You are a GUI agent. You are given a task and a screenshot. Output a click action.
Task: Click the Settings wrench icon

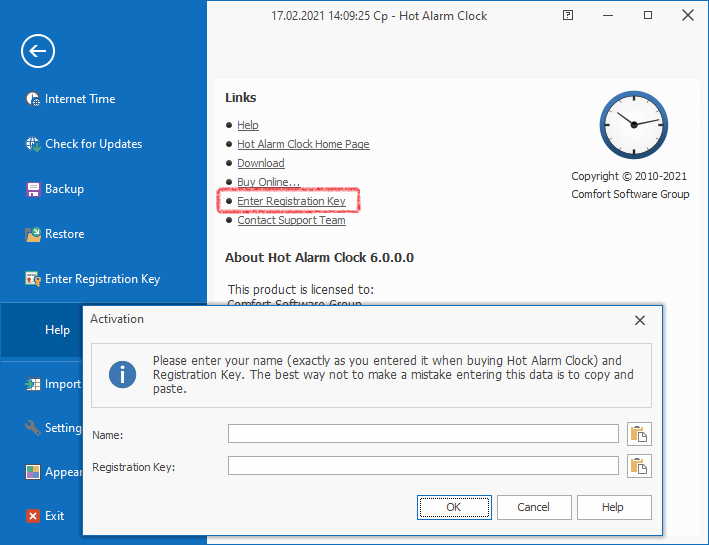pyautogui.click(x=33, y=428)
